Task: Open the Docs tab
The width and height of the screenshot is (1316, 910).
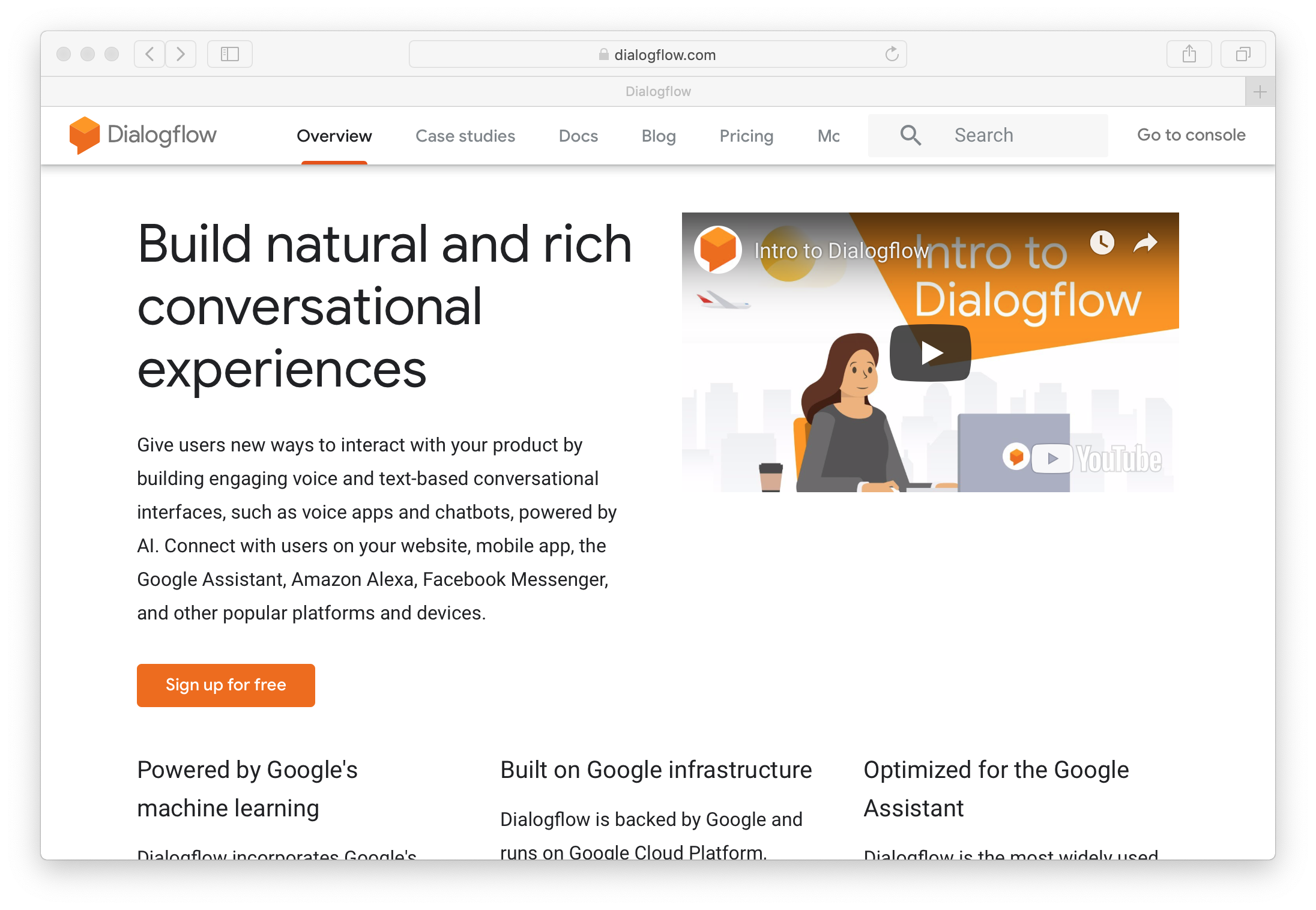Action: click(578, 136)
